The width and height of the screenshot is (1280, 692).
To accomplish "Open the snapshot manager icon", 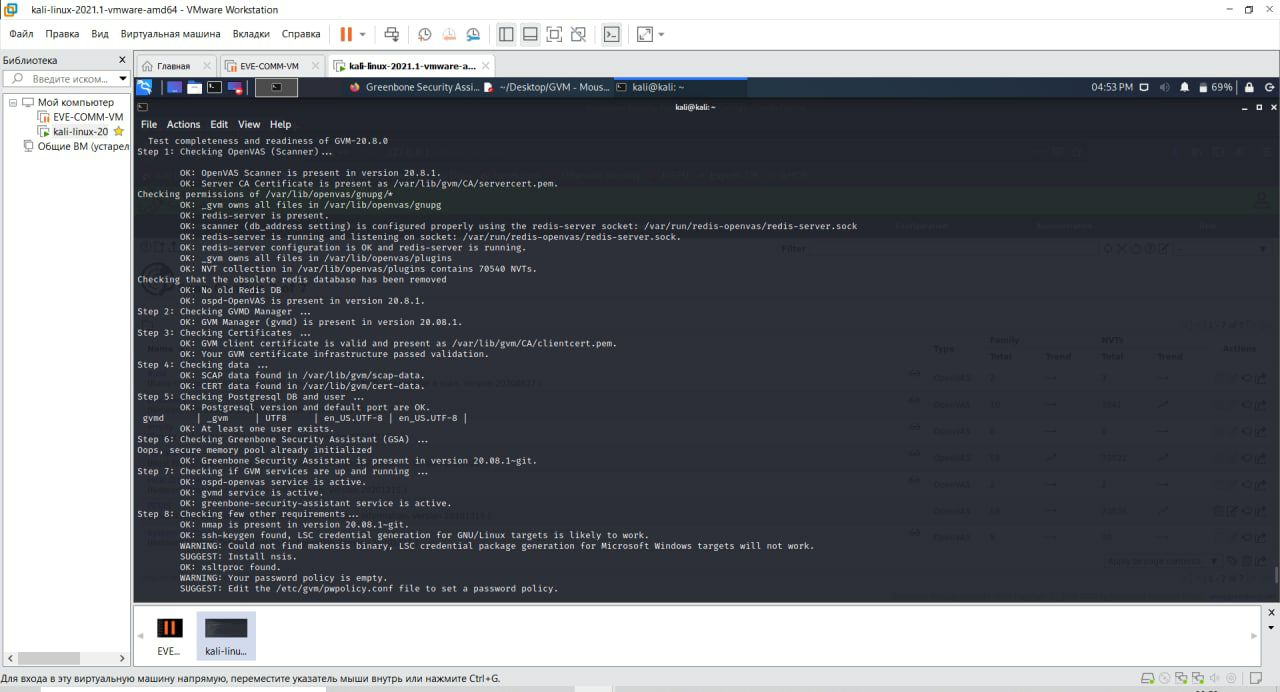I will pyautogui.click(x=474, y=34).
